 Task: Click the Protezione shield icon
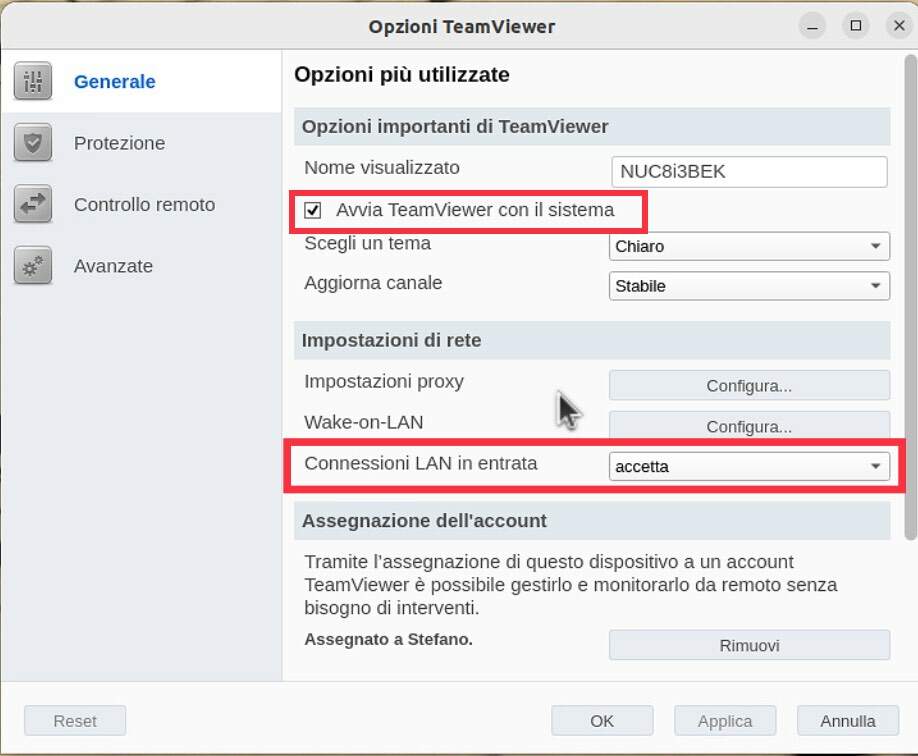pyautogui.click(x=33, y=142)
